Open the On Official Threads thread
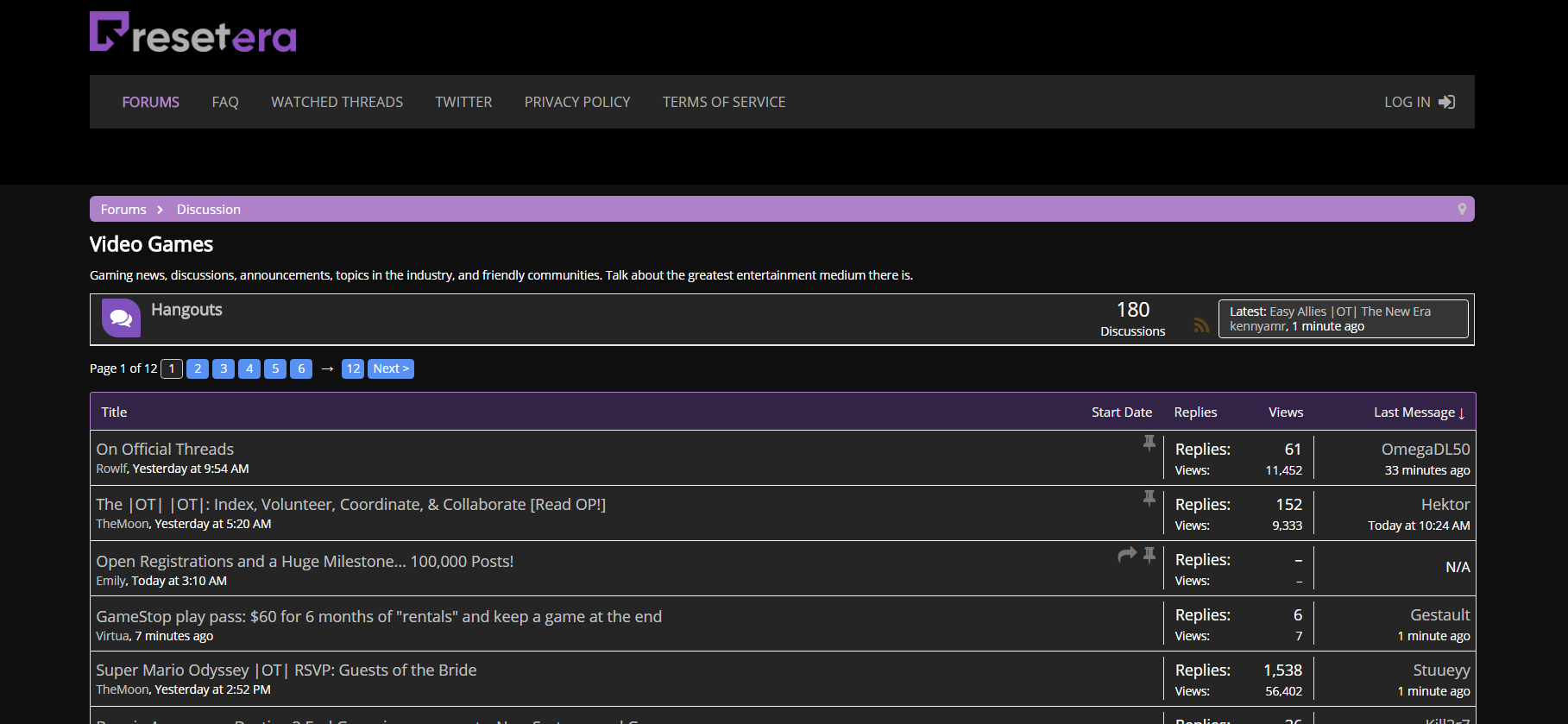1568x724 pixels. coord(165,450)
